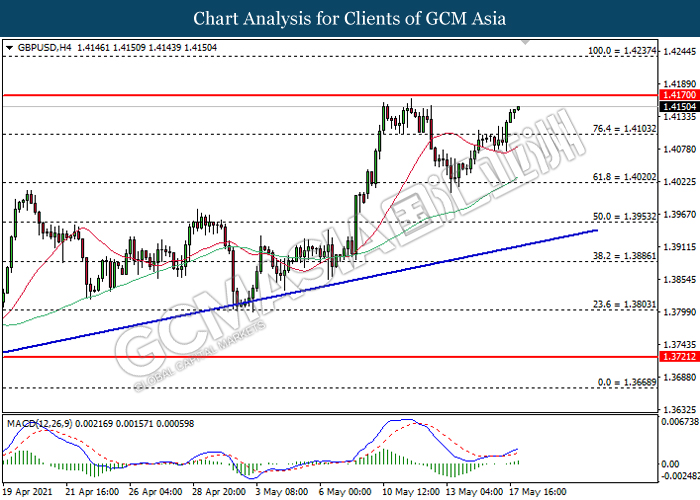Click the triangle arrow beside GBPUSD,H4
This screenshot has width=700, height=500.
point(10,47)
